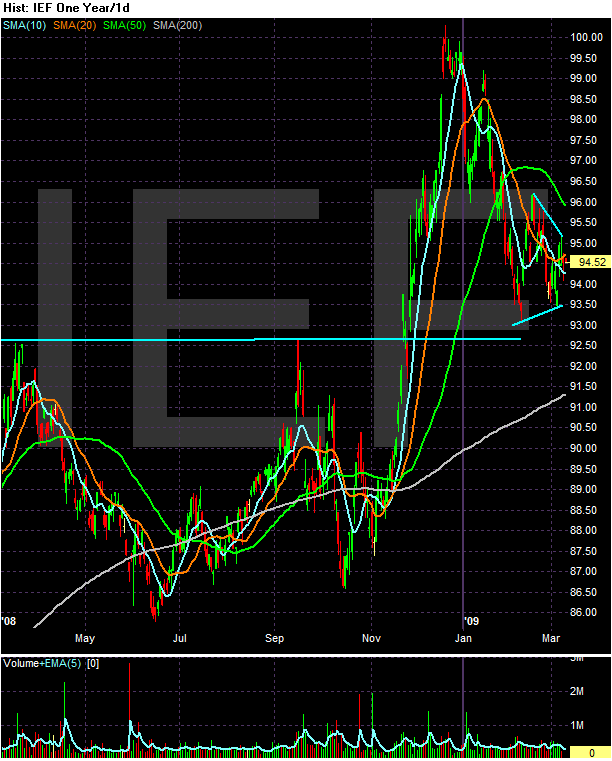Click the [0] value beside Volume+EMA(5)
Image resolution: width=612 pixels, height=761 pixels.
[93, 663]
